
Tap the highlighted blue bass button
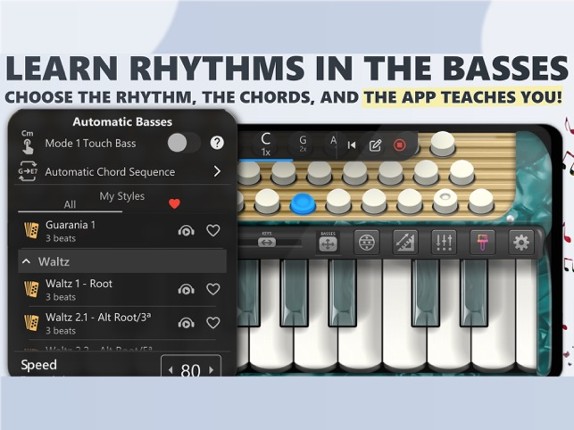(x=303, y=203)
